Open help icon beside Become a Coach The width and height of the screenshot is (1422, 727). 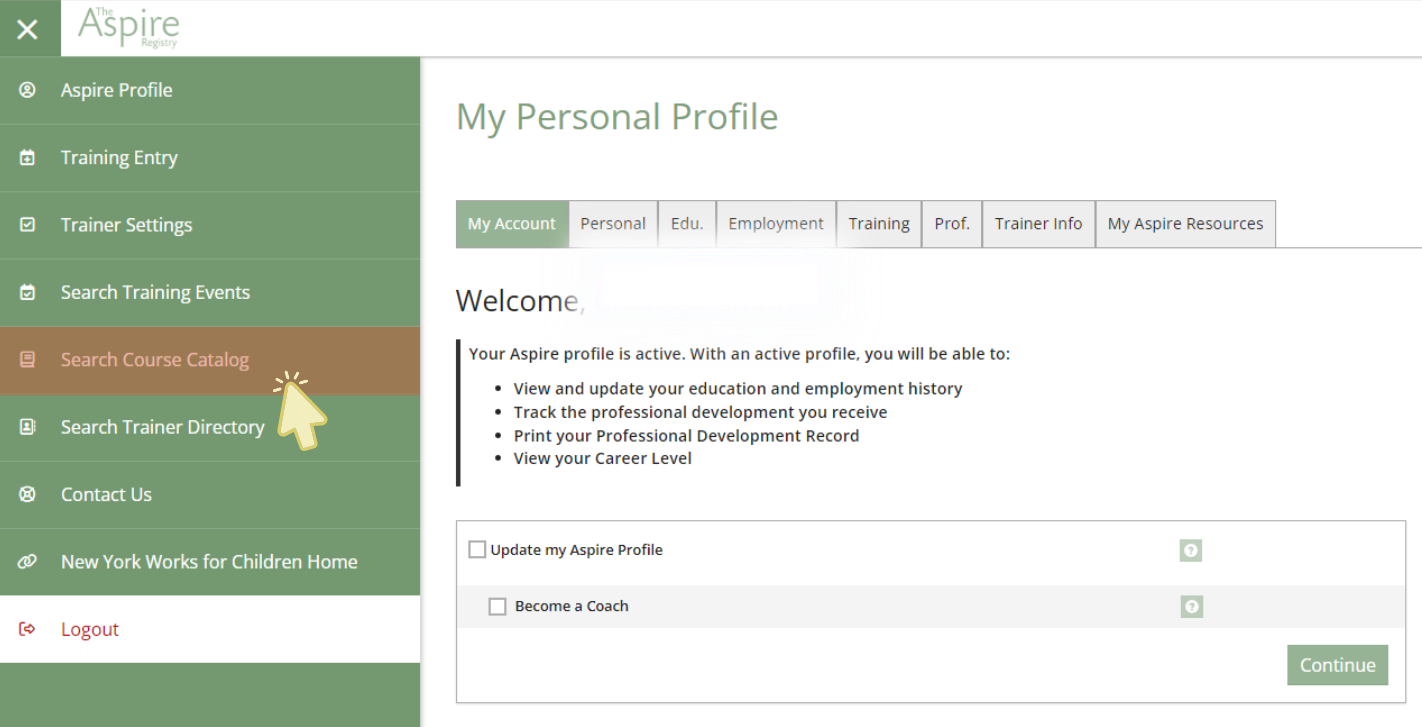[x=1190, y=607]
